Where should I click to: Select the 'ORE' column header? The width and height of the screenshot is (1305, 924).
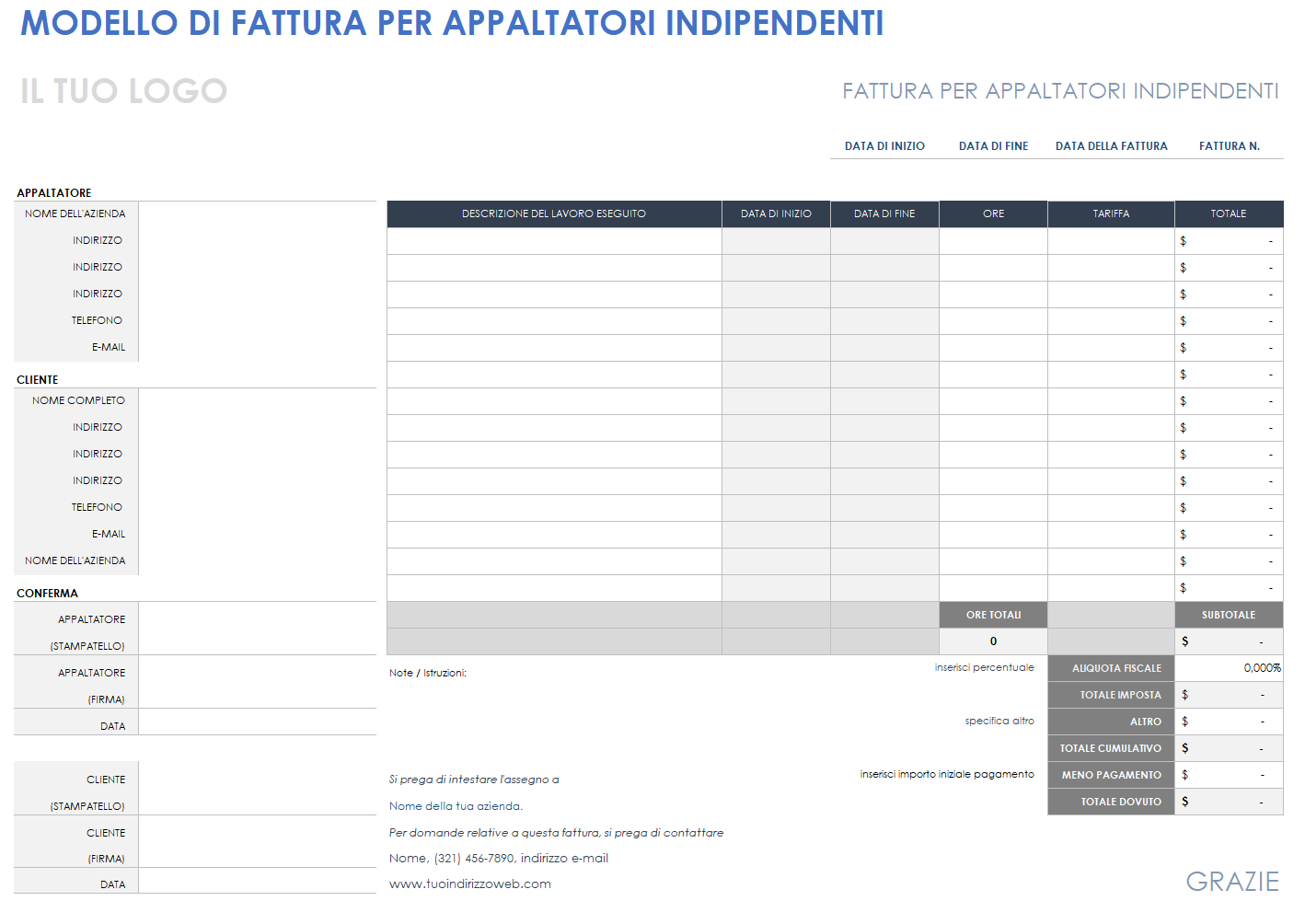coord(993,214)
